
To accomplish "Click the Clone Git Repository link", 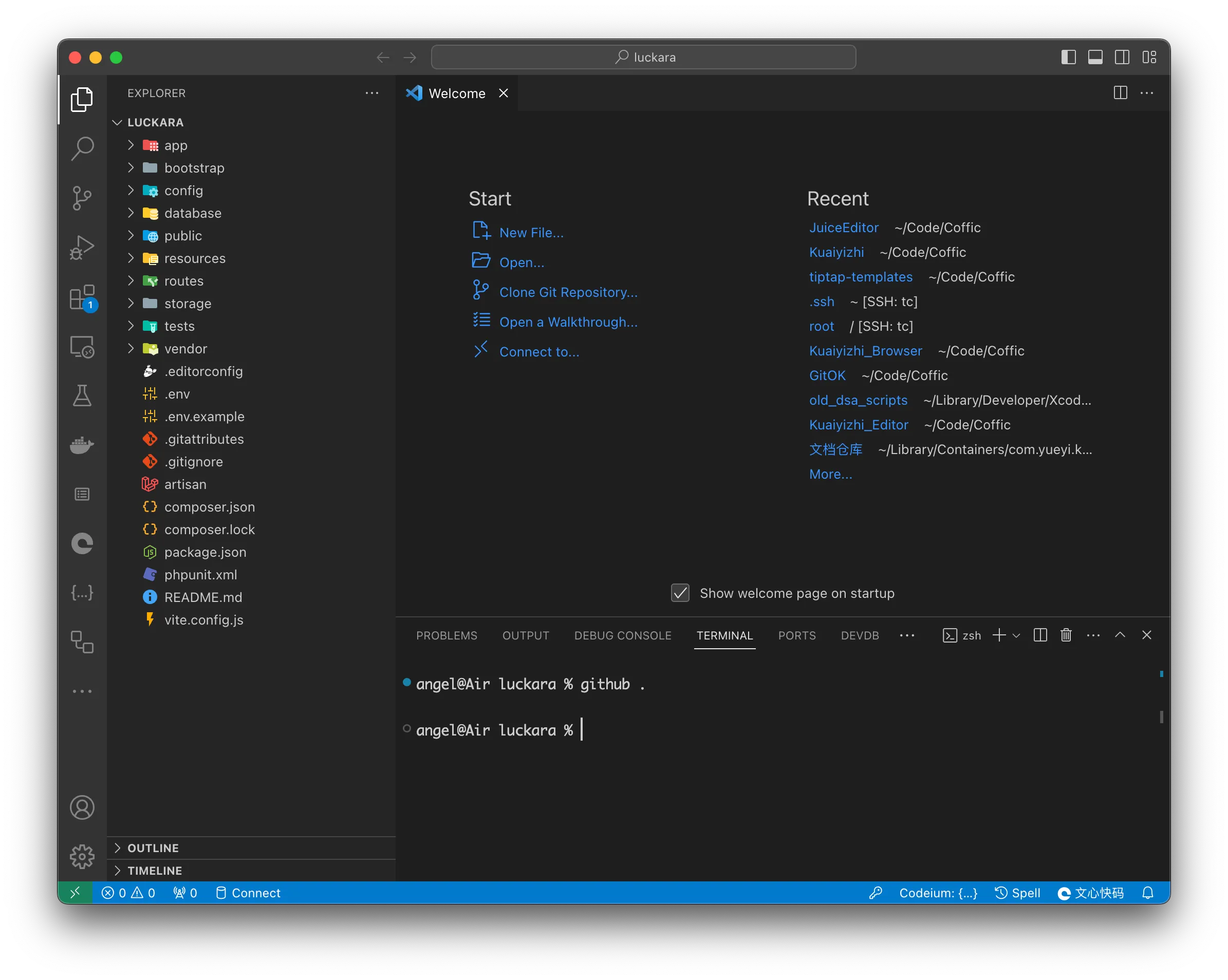I will (568, 292).
